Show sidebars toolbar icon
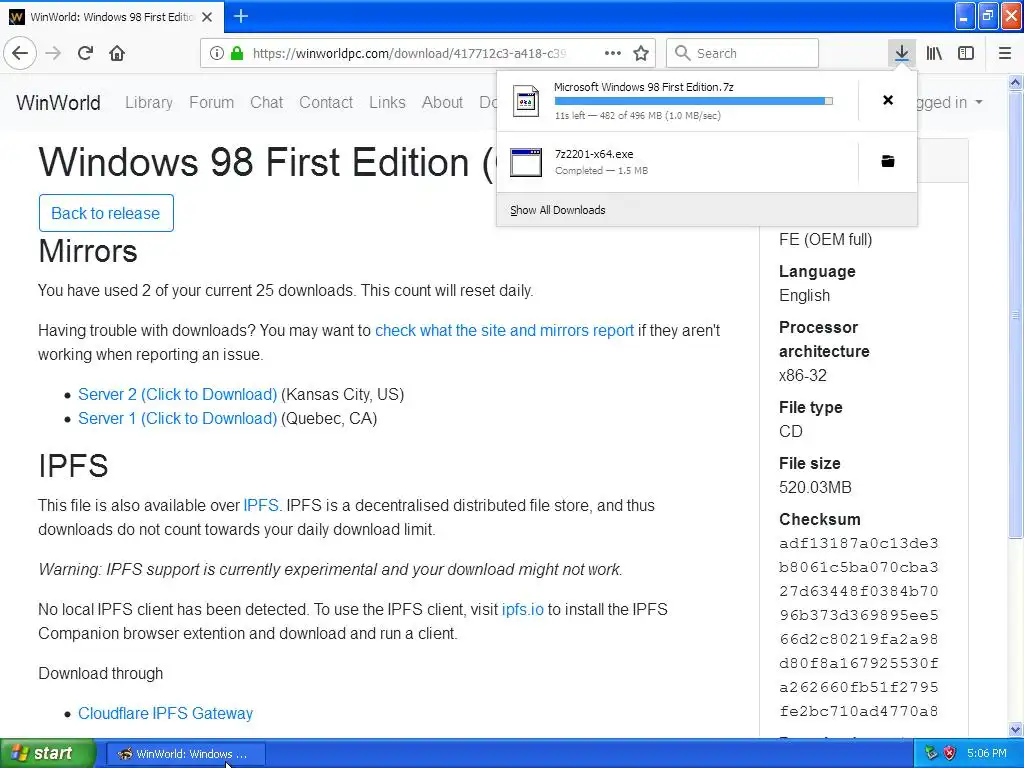Viewport: 1024px width, 768px height. [966, 53]
